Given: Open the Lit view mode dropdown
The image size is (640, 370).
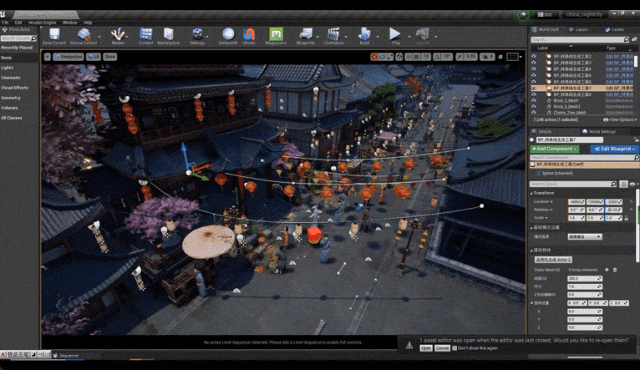Looking at the screenshot, I should point(93,57).
